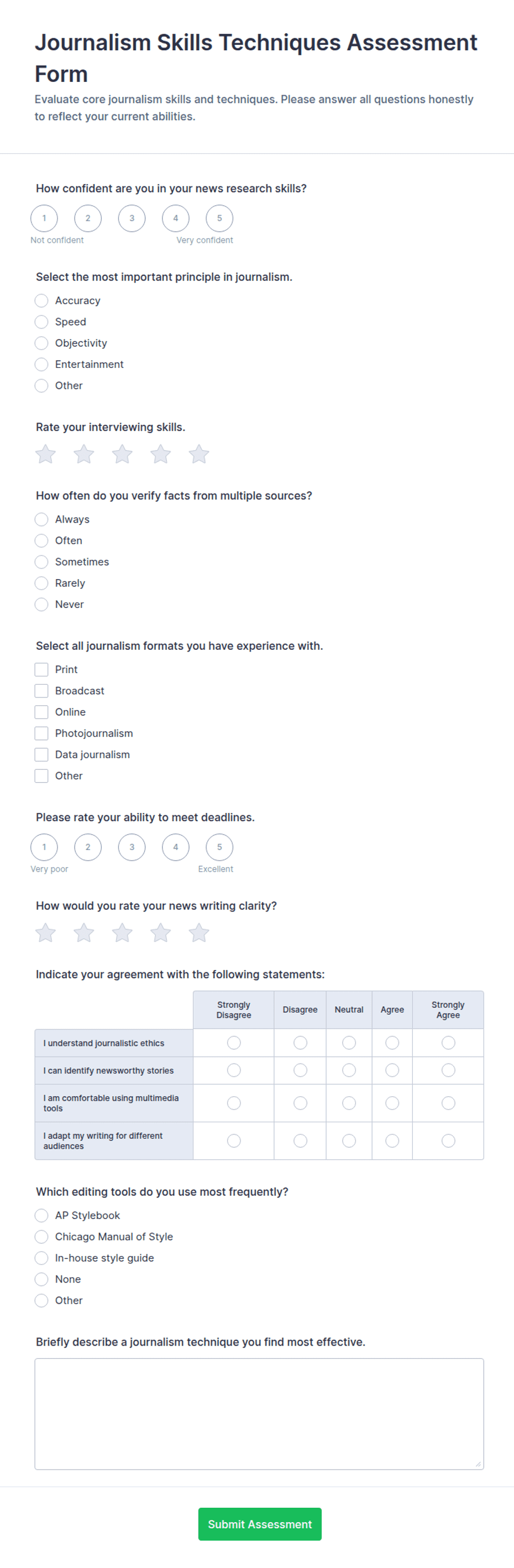Choose rating 2 for news research confidence

(x=87, y=218)
